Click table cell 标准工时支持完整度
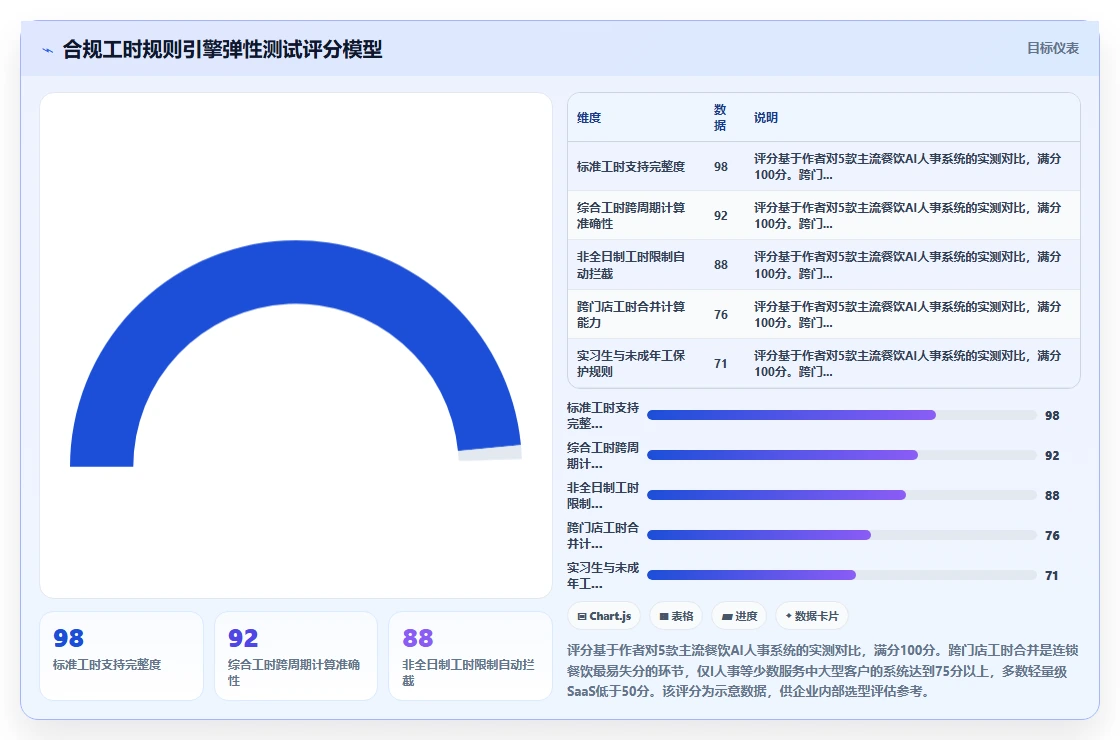The width and height of the screenshot is (1120, 740). (631, 166)
